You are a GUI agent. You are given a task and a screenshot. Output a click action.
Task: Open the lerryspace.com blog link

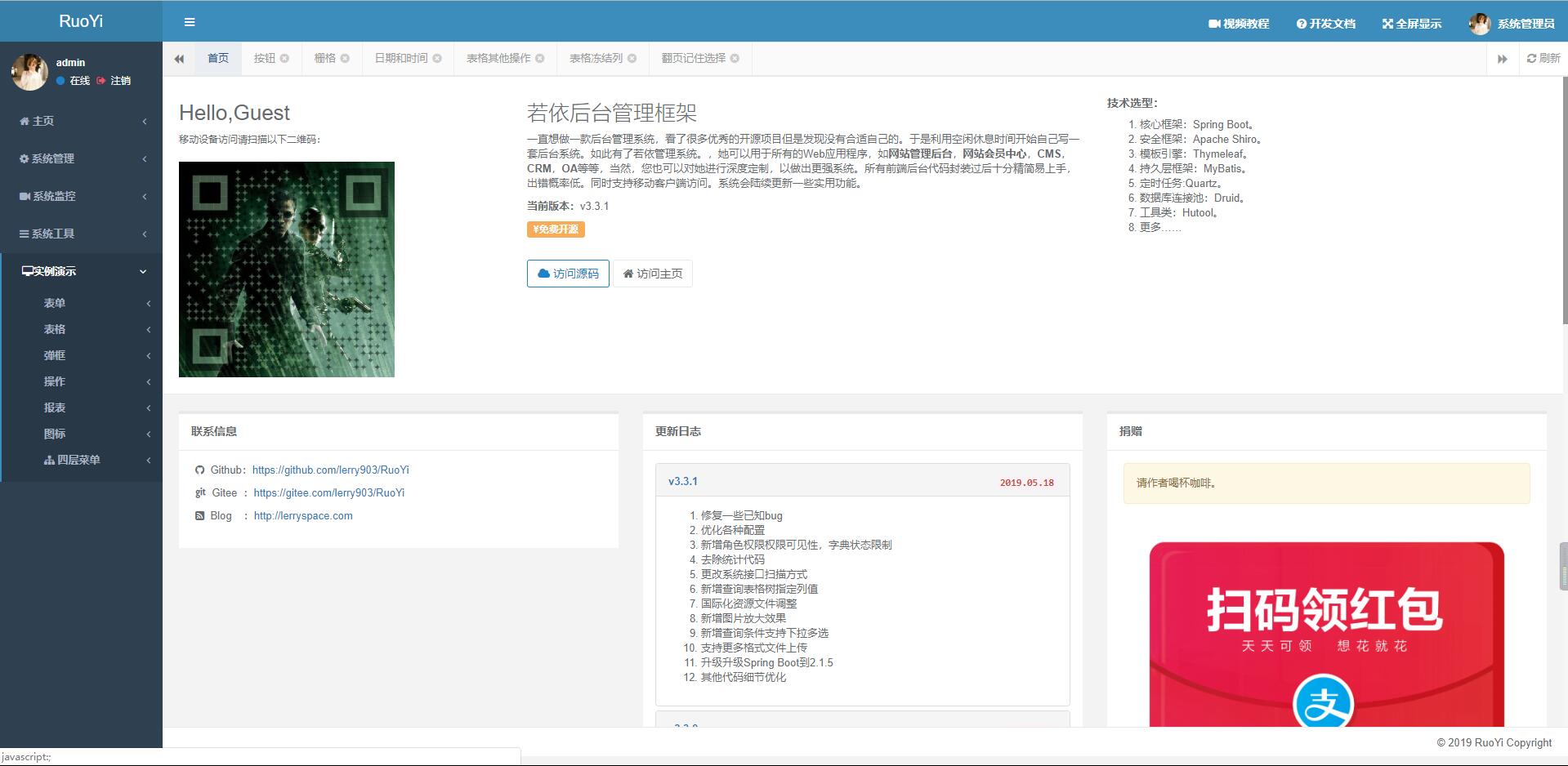pyautogui.click(x=303, y=515)
